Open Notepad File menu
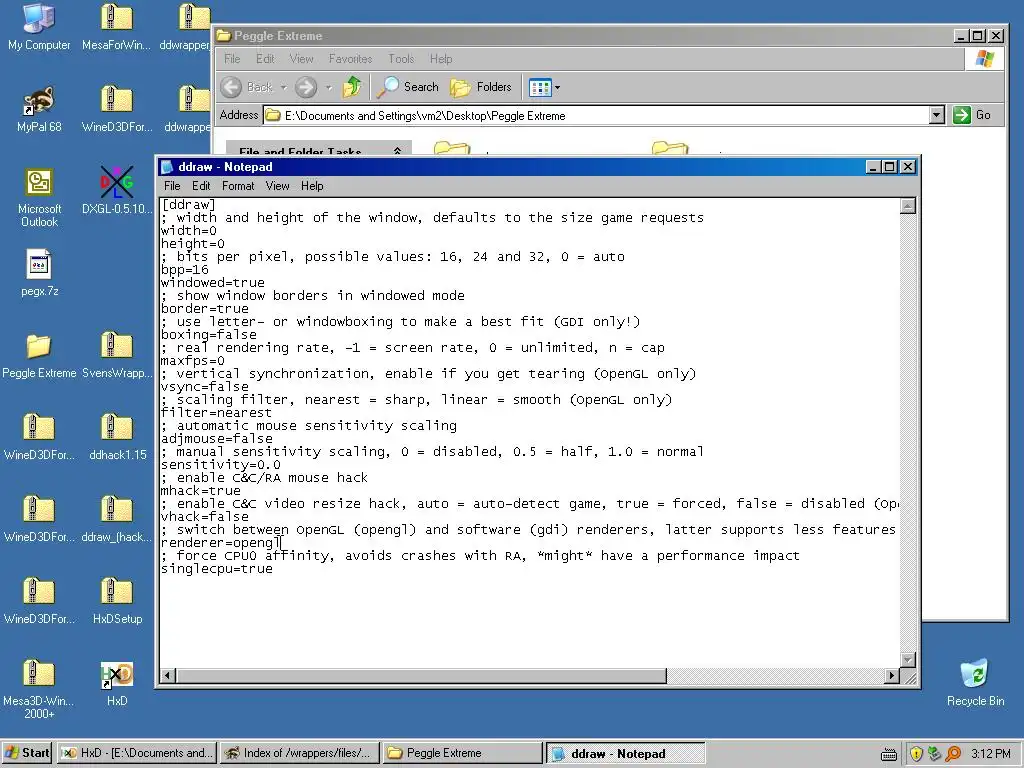Viewport: 1024px width, 768px height. [x=172, y=186]
